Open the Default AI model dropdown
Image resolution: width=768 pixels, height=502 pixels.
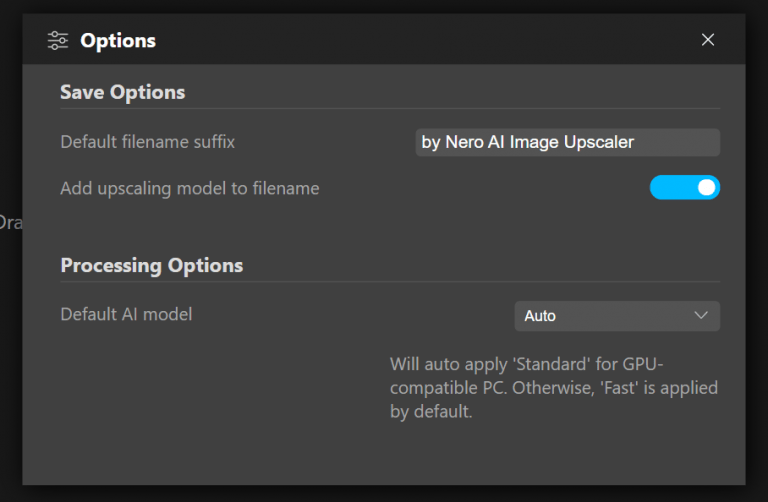pos(616,316)
